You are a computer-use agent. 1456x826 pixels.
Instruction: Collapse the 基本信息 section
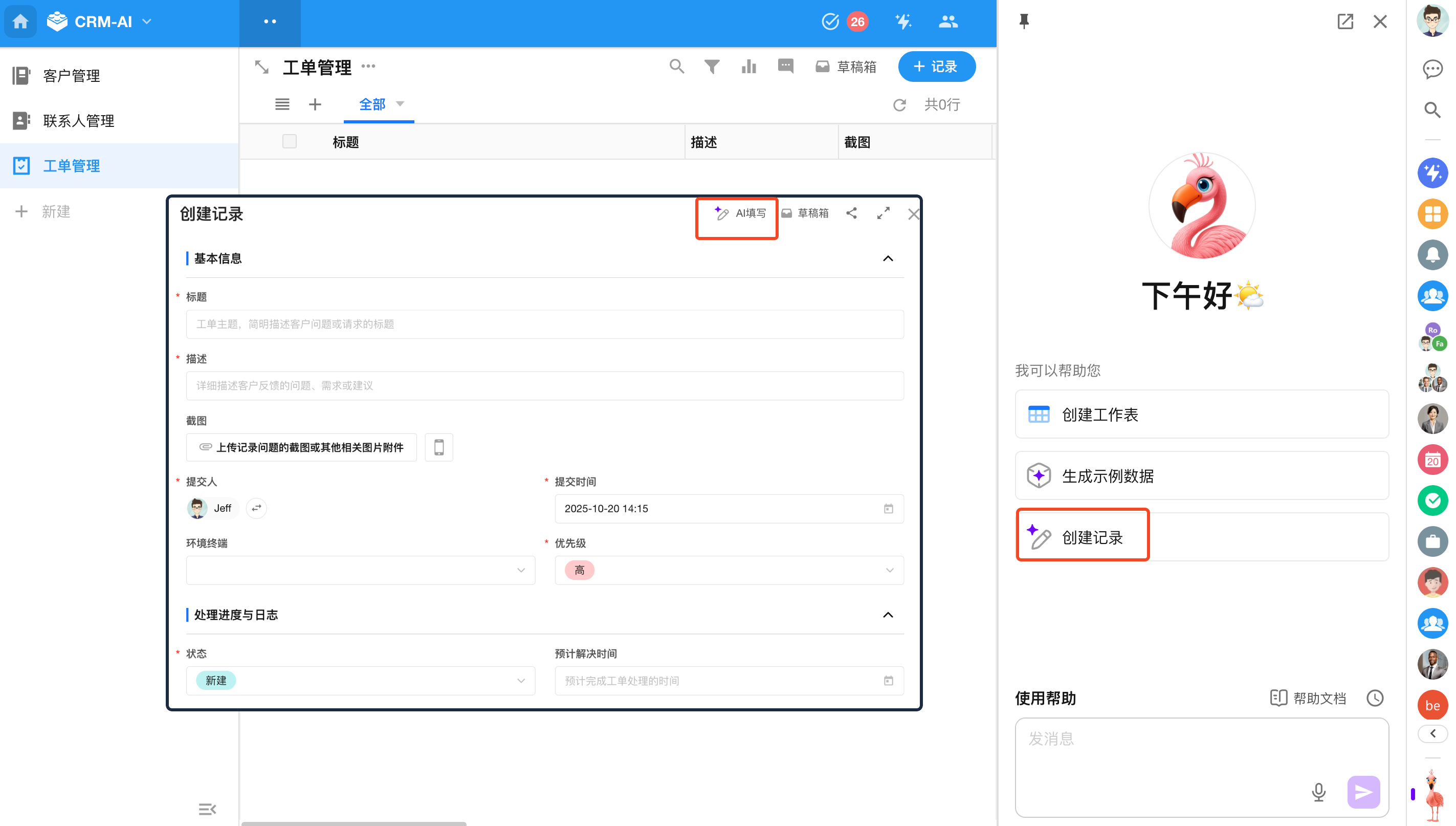tap(888, 258)
